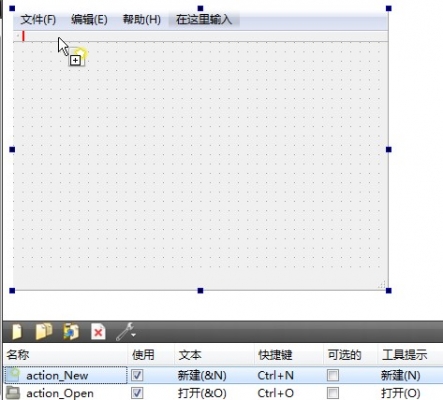Click the Paste action icon
This screenshot has width=443, height=400.
[71, 331]
